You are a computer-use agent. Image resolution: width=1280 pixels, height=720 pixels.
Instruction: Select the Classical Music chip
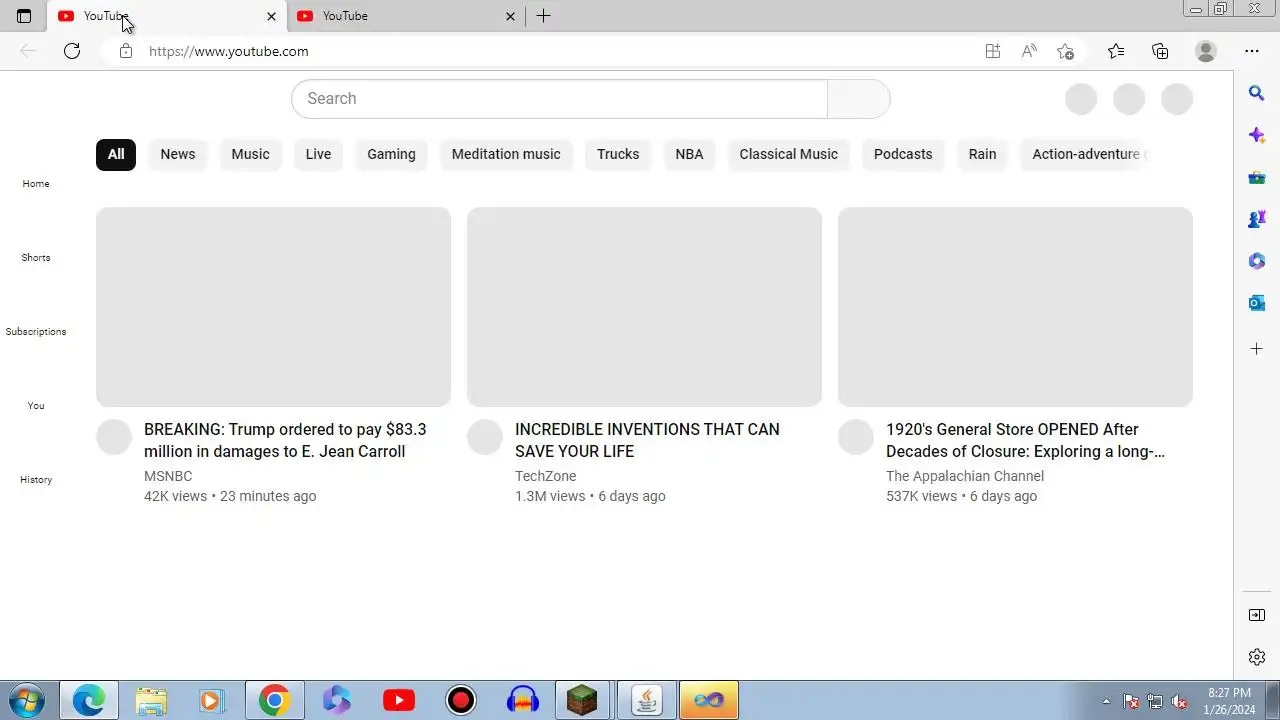click(x=789, y=154)
